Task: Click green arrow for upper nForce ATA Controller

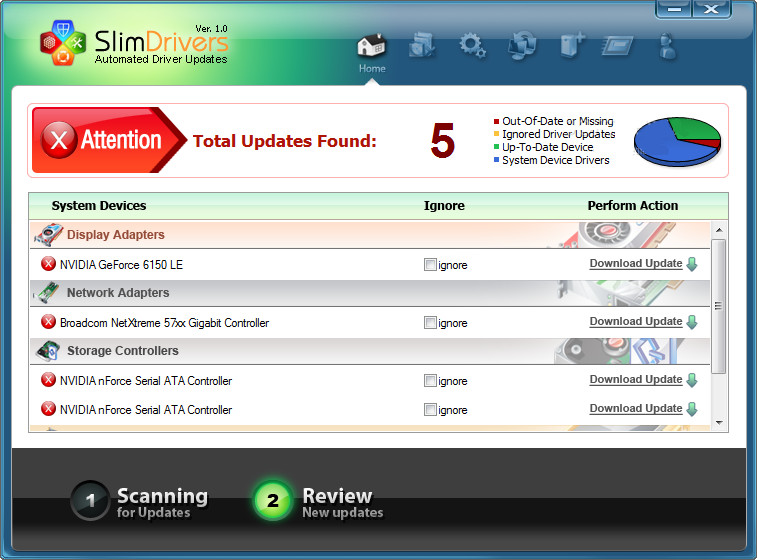Action: (692, 380)
